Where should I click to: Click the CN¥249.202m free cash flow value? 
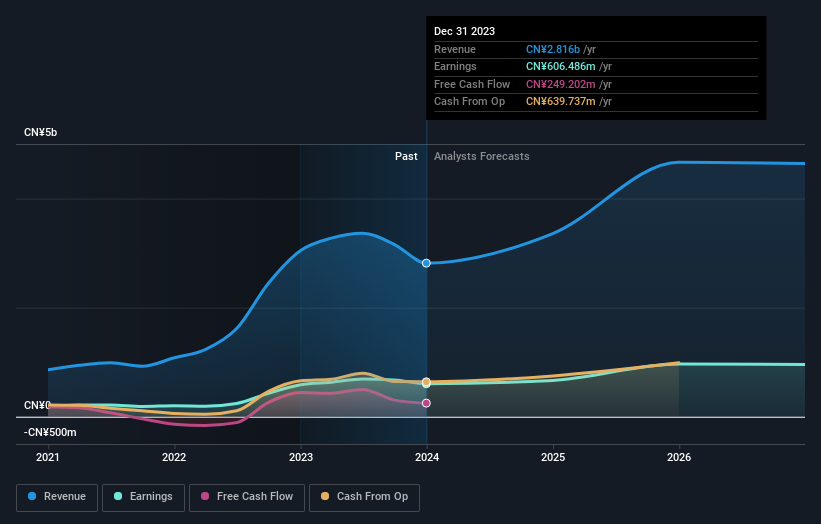click(561, 84)
